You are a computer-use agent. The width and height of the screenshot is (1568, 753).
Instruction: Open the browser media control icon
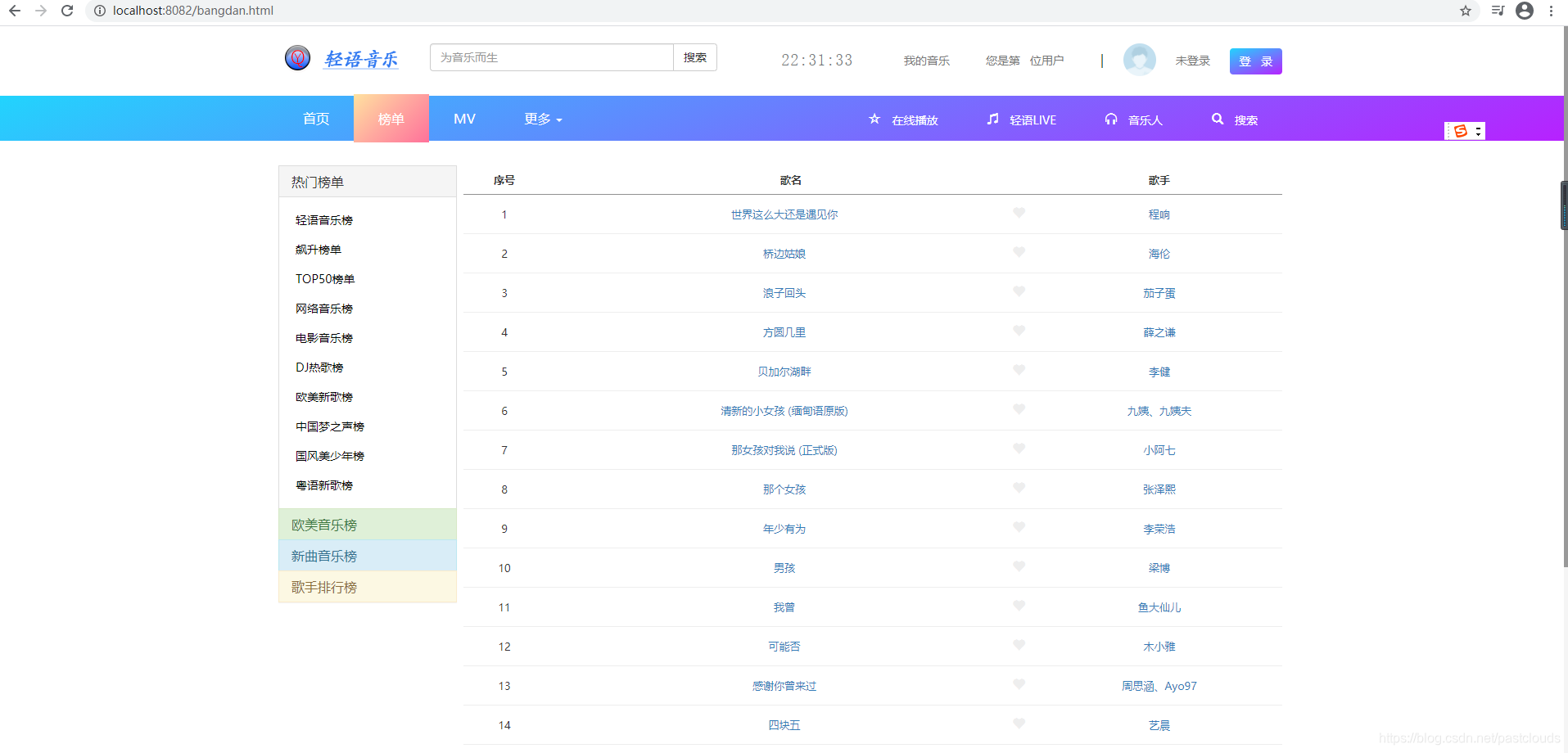(1498, 11)
